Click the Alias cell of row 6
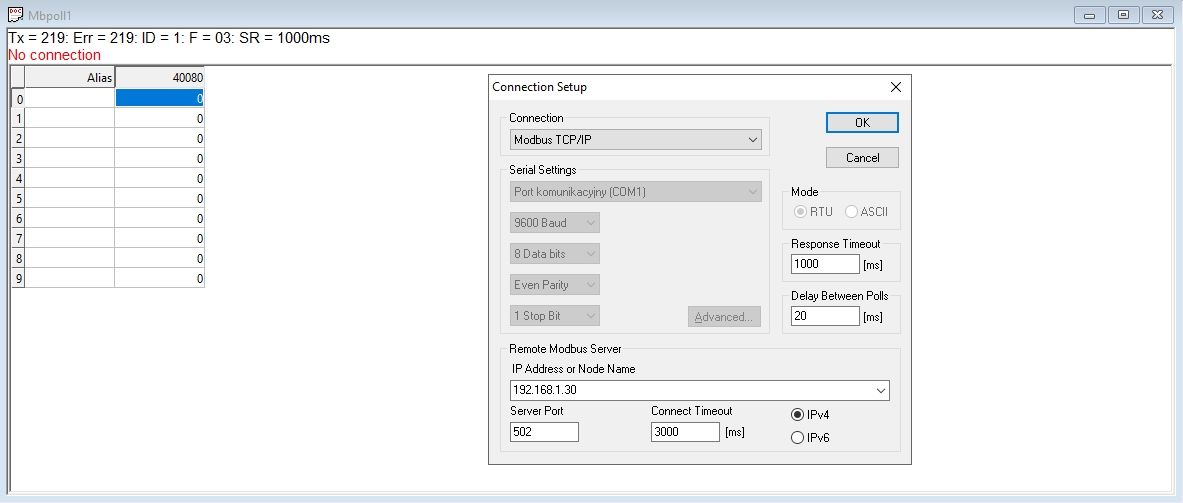This screenshot has height=503, width=1183. tap(69, 219)
